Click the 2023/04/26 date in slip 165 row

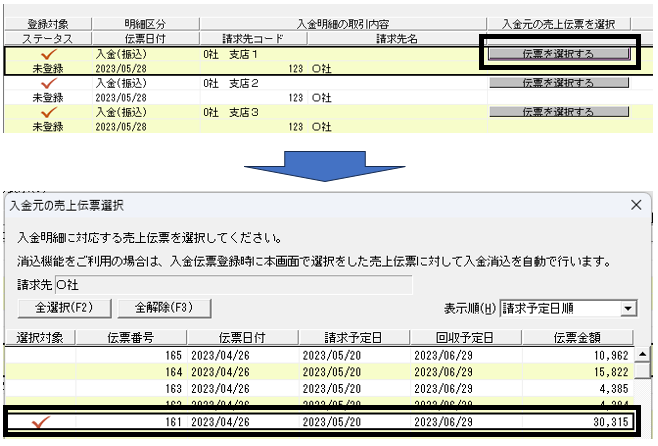tap(220, 355)
